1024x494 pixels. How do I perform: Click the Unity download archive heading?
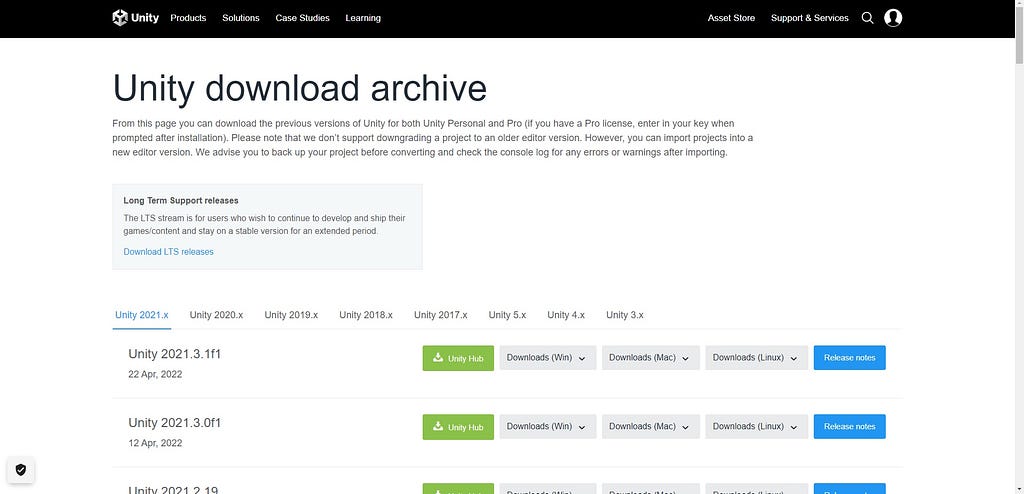300,88
